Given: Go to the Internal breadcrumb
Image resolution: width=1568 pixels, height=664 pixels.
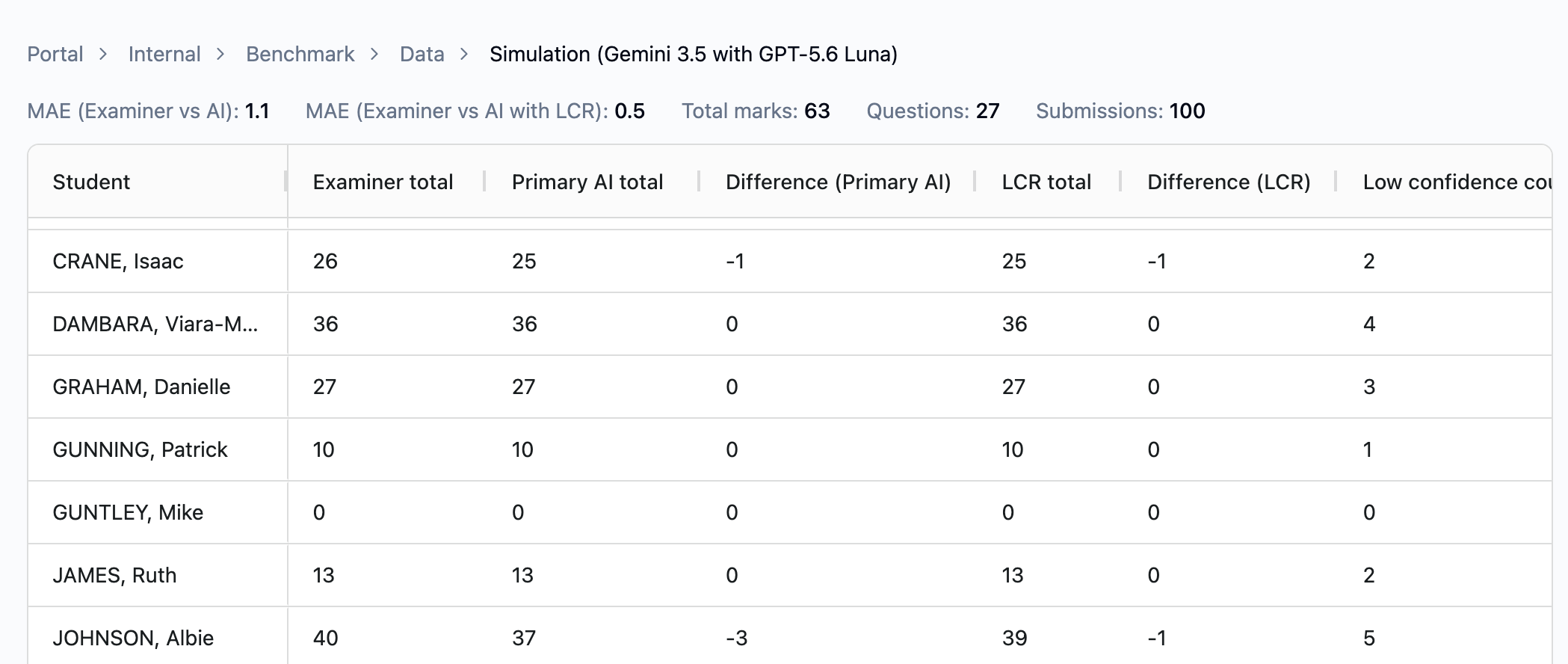Looking at the screenshot, I should (164, 54).
